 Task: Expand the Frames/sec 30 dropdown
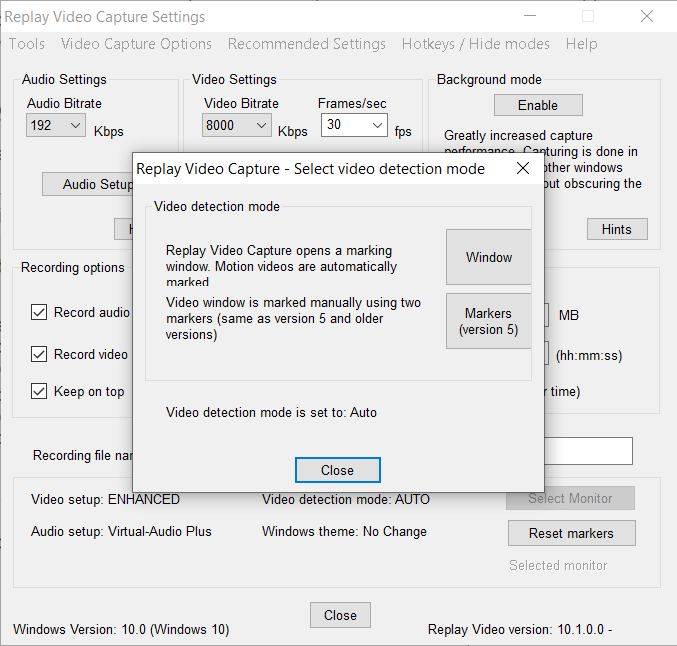tap(354, 125)
